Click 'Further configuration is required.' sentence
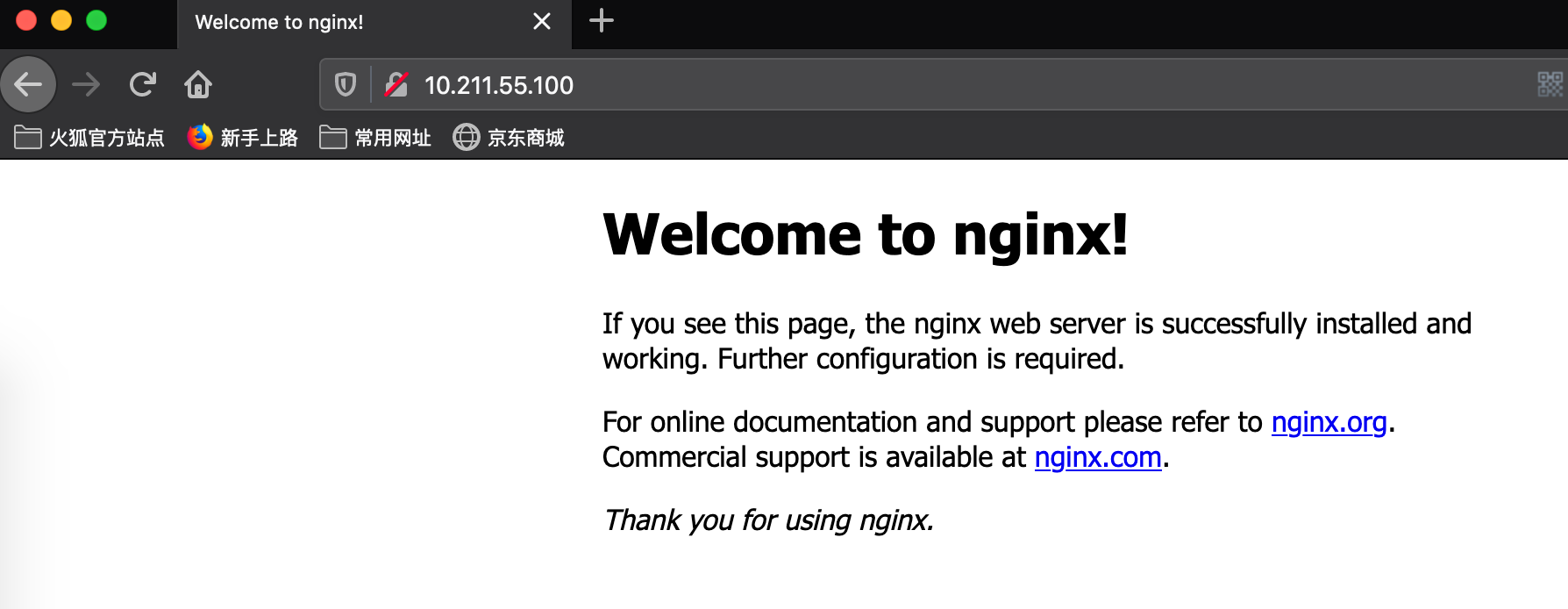Viewport: 1568px width, 609px height. coord(921,359)
